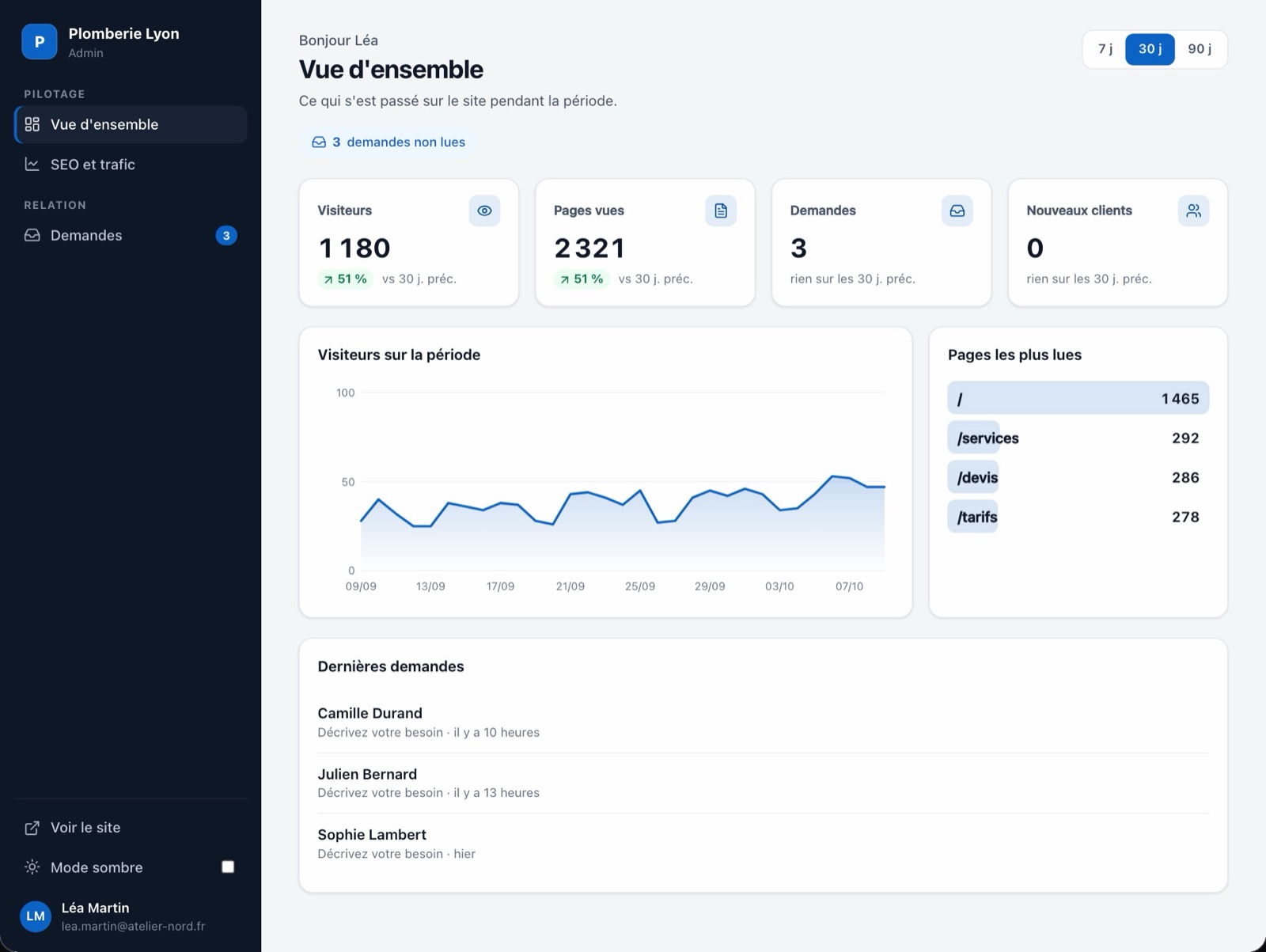Click the document icon on Pages vues card
The width and height of the screenshot is (1266, 952).
pos(721,211)
